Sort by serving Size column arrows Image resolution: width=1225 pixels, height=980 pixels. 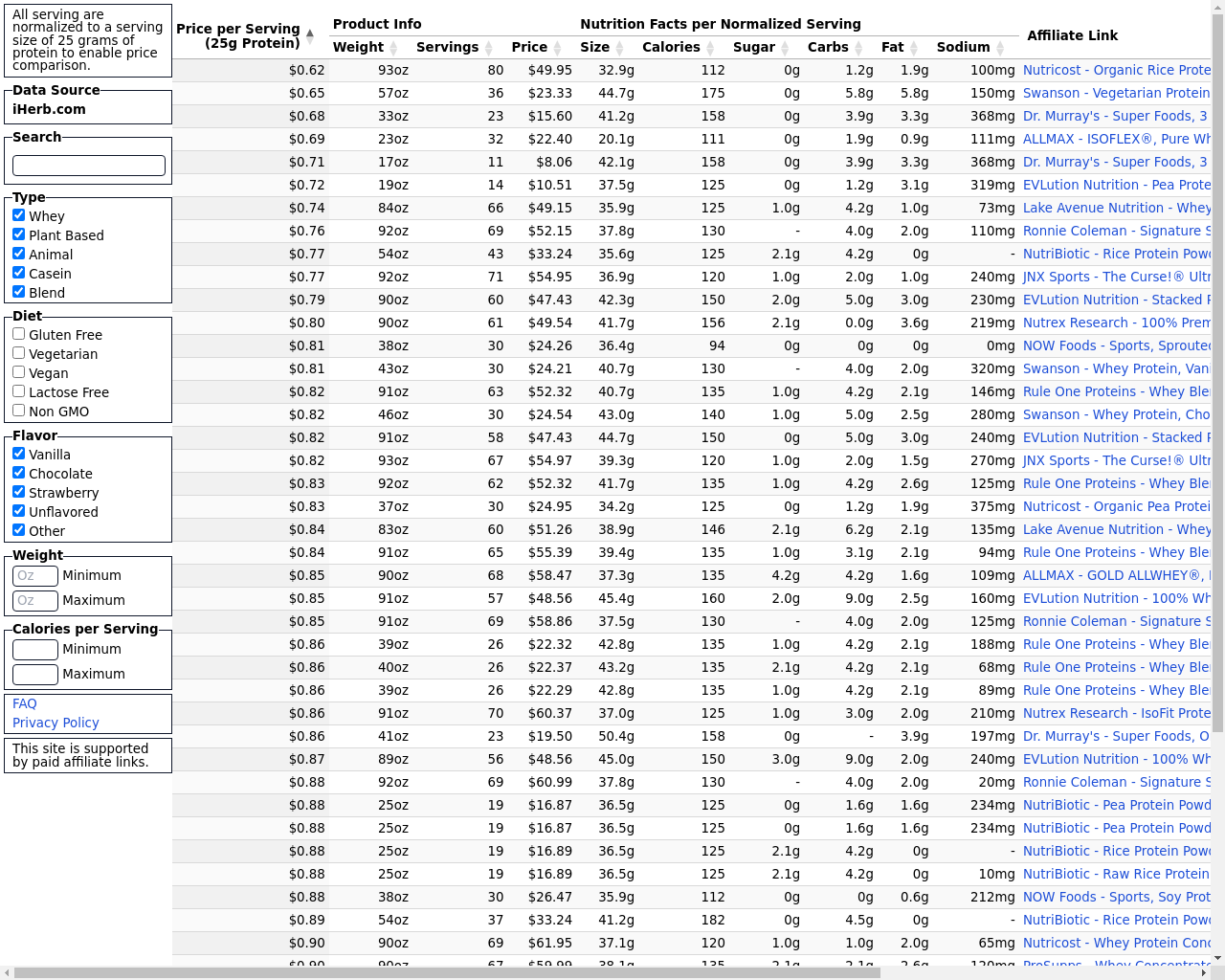(619, 48)
